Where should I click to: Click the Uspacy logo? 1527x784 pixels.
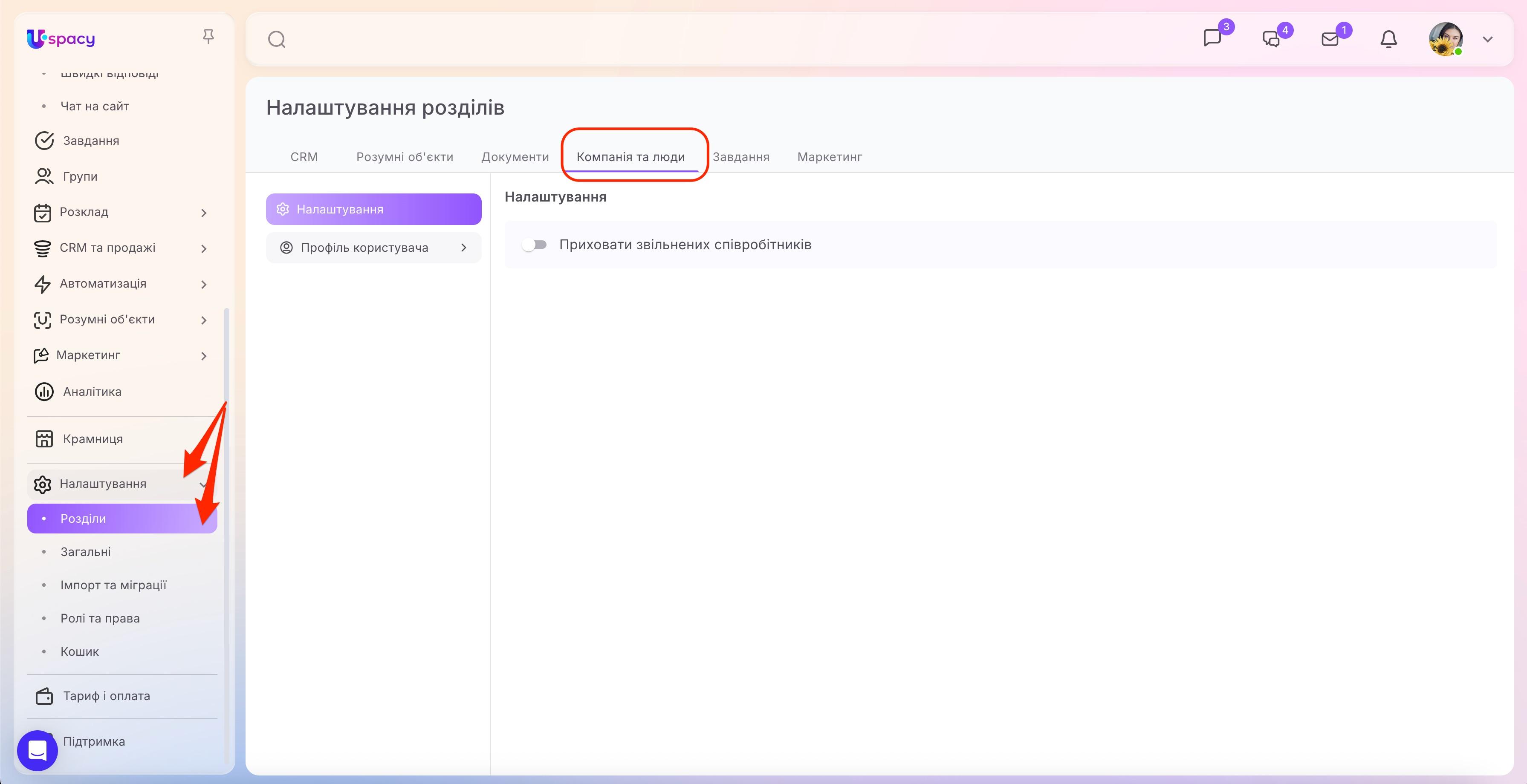click(61, 39)
